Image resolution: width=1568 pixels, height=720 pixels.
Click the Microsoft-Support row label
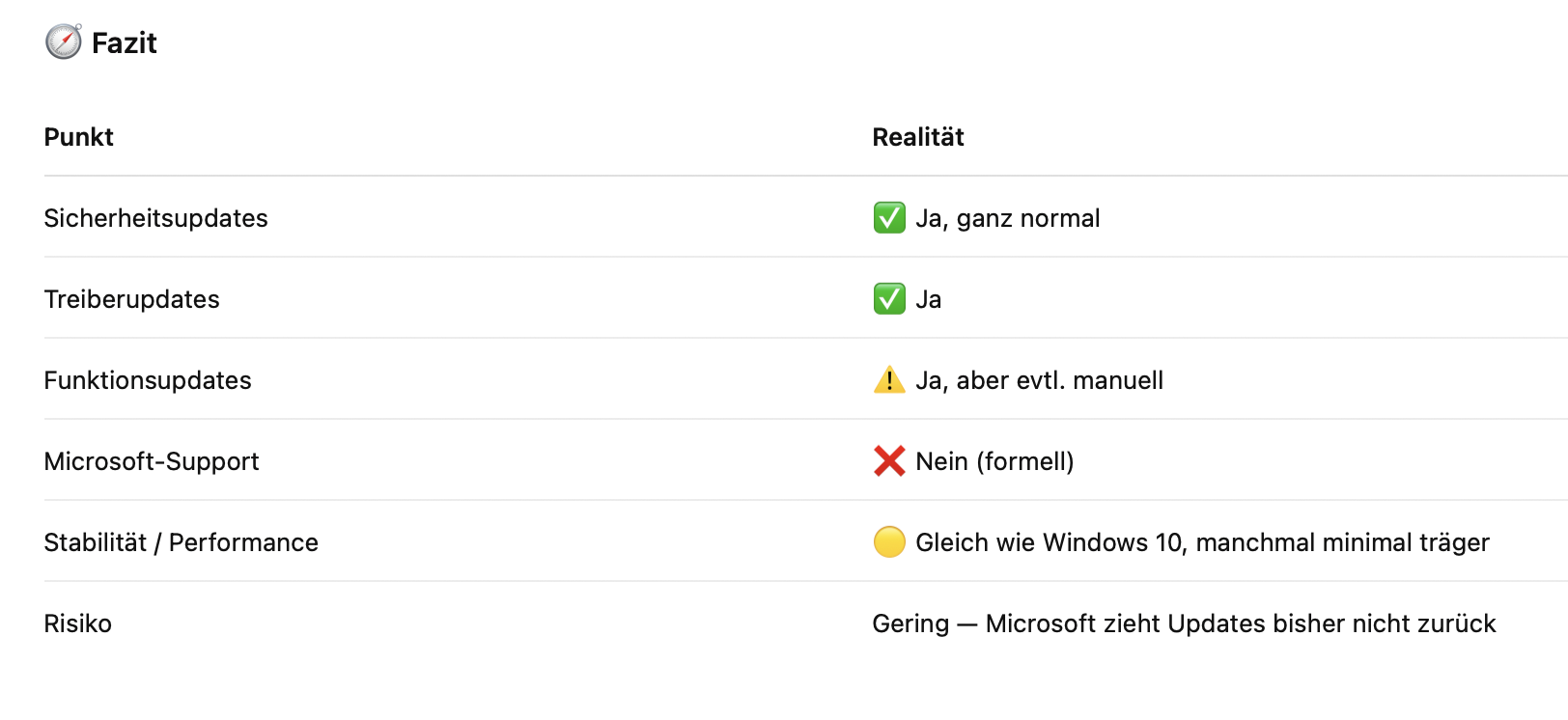(152, 461)
